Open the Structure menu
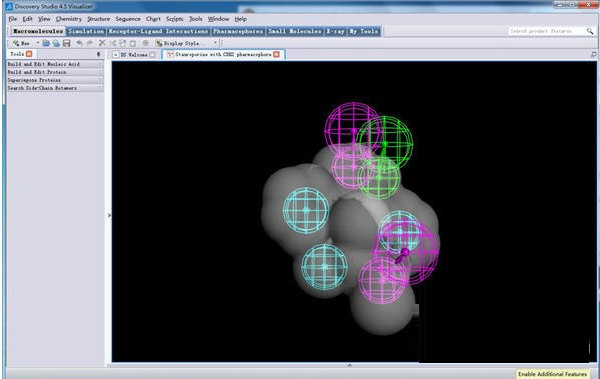Viewport: 600px width, 379px height. 98,19
